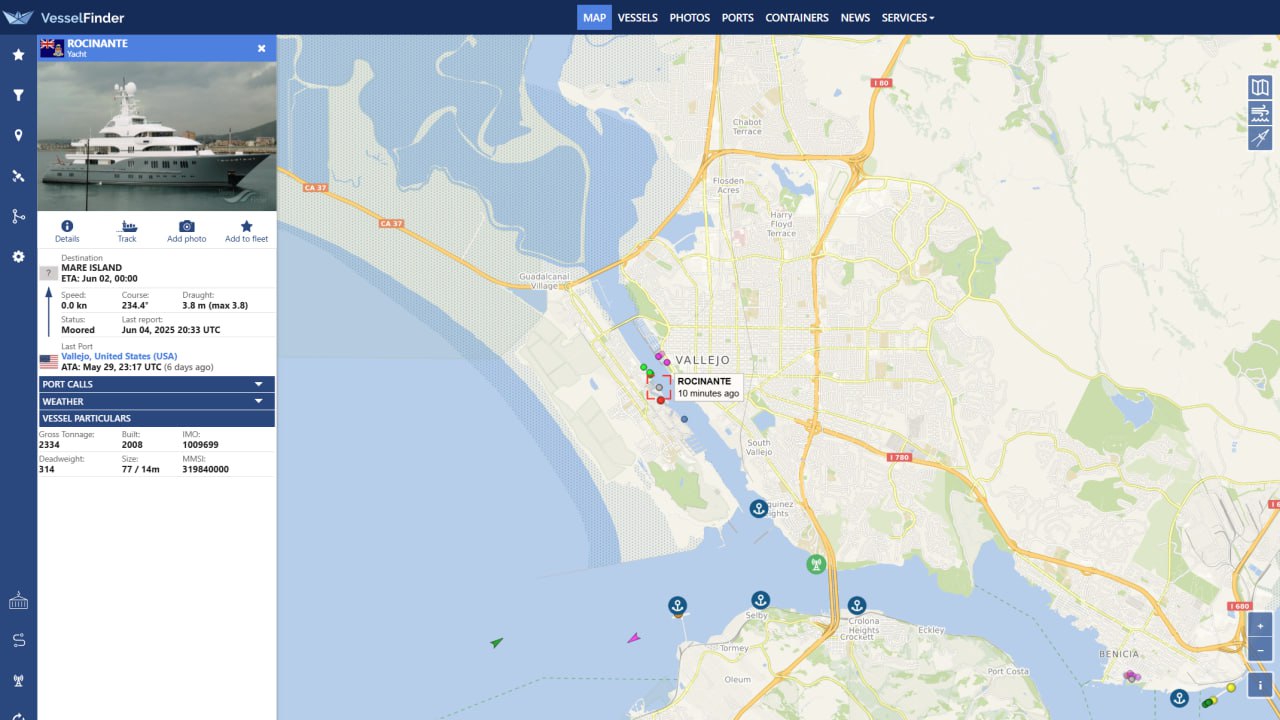Click the winding route icon in lower sidebar
The image size is (1280, 720).
tap(18, 640)
